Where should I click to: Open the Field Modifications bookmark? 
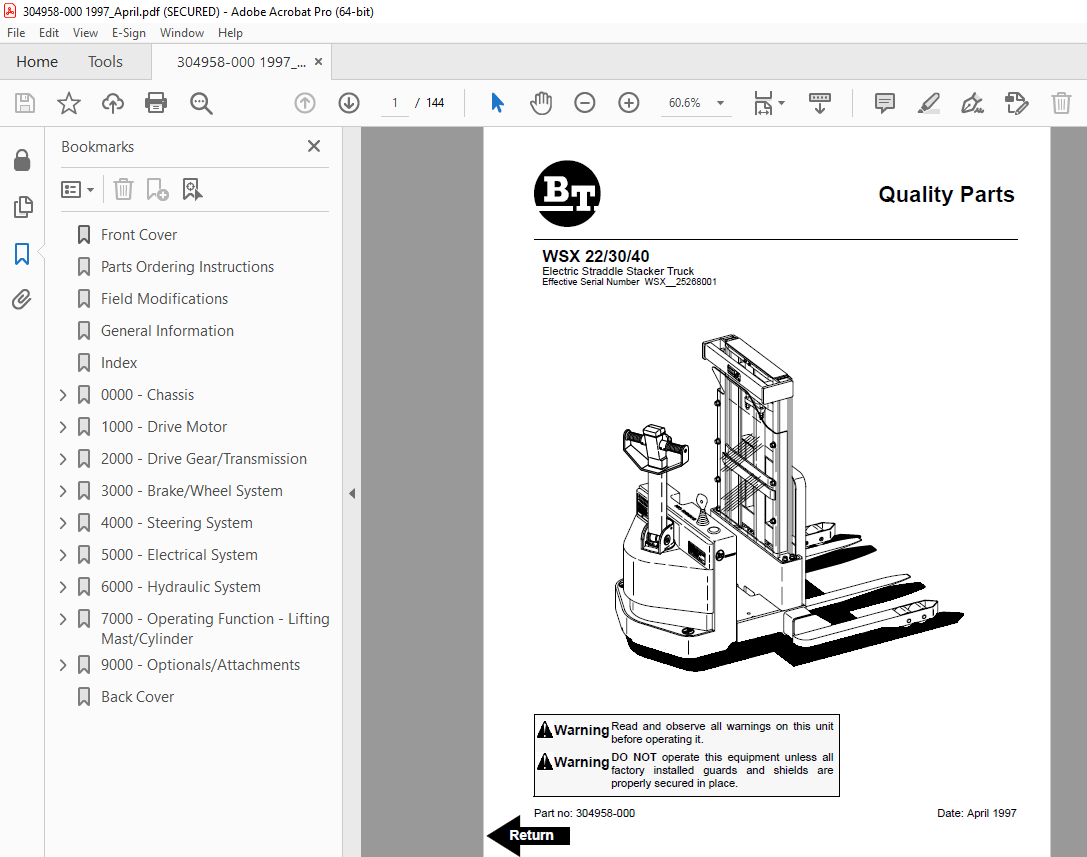point(164,299)
